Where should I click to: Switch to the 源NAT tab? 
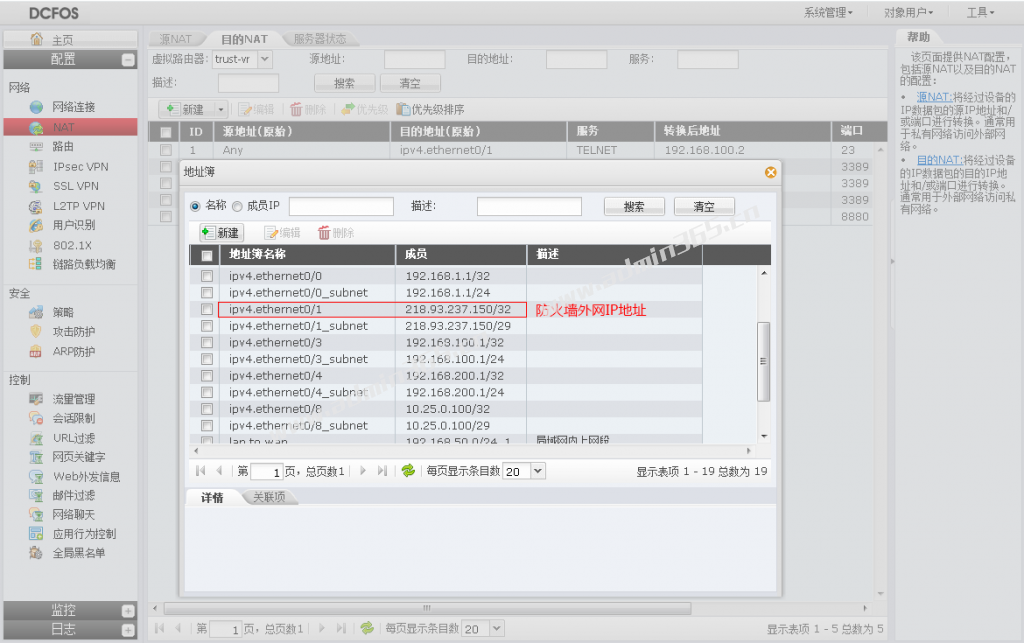pos(176,39)
